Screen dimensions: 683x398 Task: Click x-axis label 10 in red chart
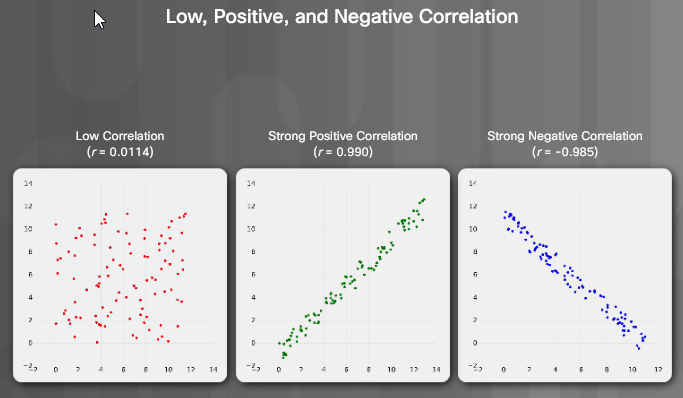tap(168, 369)
